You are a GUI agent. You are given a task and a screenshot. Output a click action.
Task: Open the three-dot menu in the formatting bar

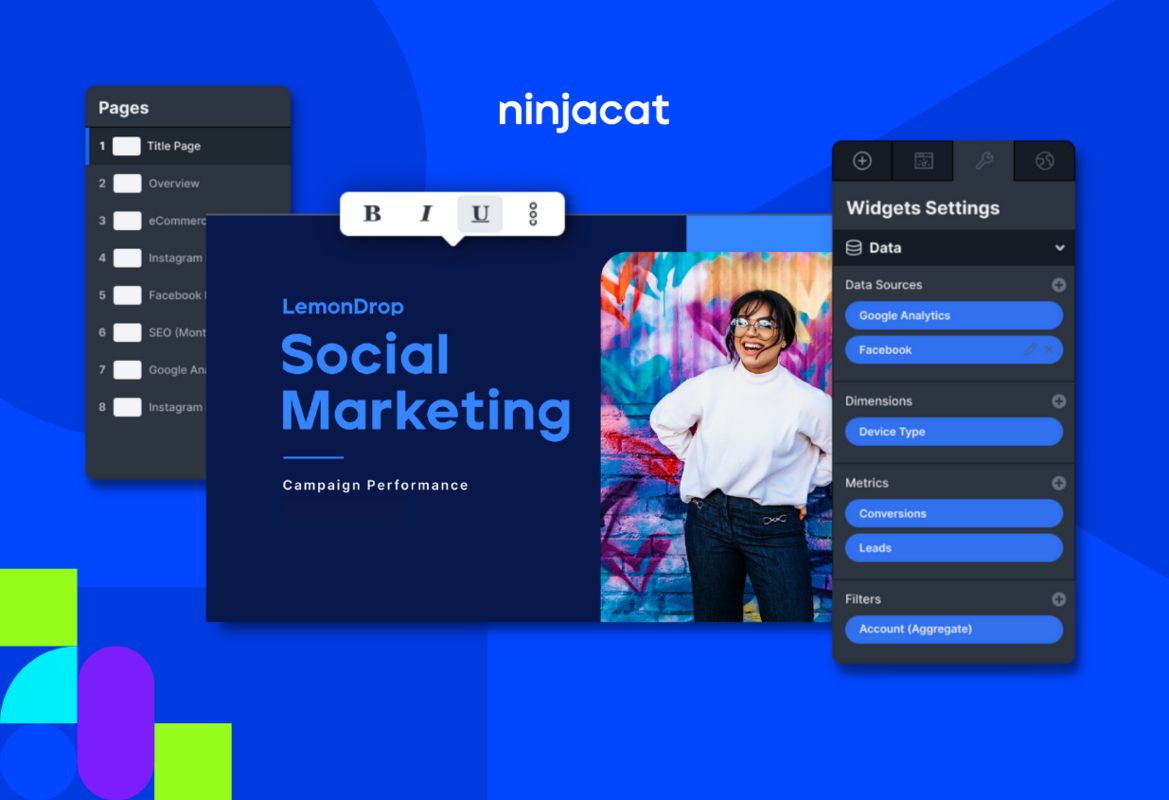point(533,213)
